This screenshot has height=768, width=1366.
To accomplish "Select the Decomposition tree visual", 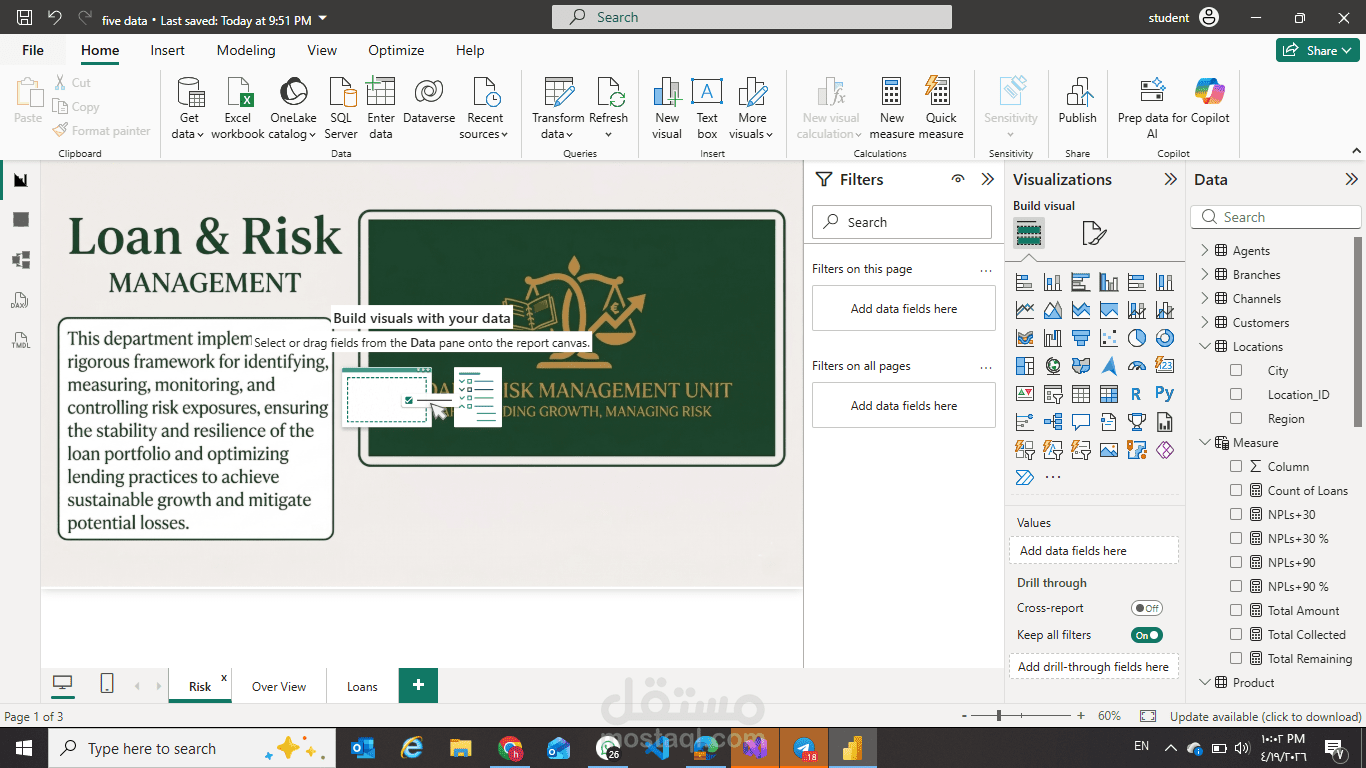I will pos(1052,422).
